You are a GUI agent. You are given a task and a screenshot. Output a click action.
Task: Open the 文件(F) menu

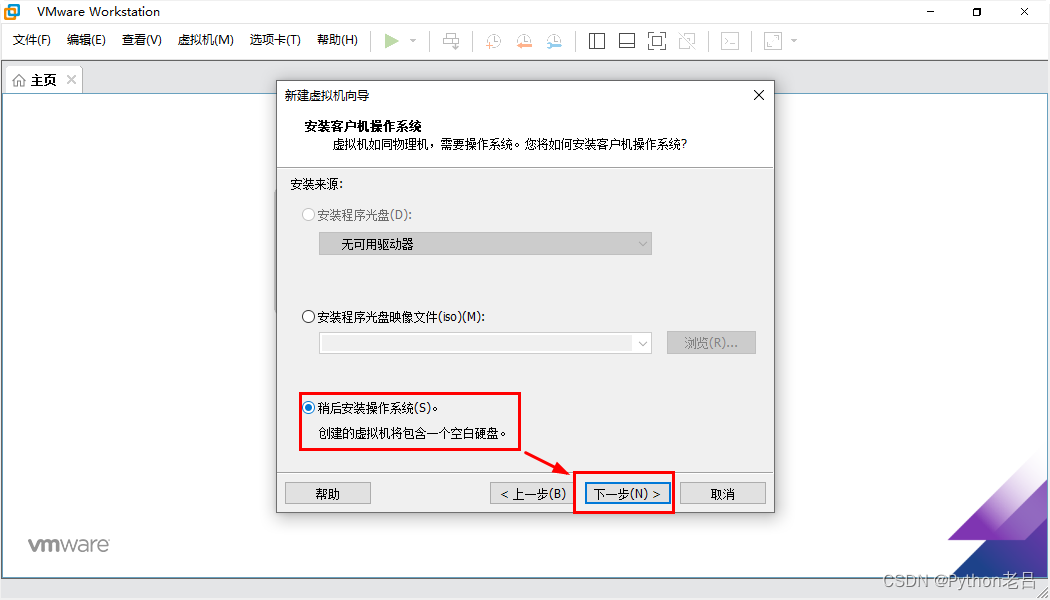point(31,40)
